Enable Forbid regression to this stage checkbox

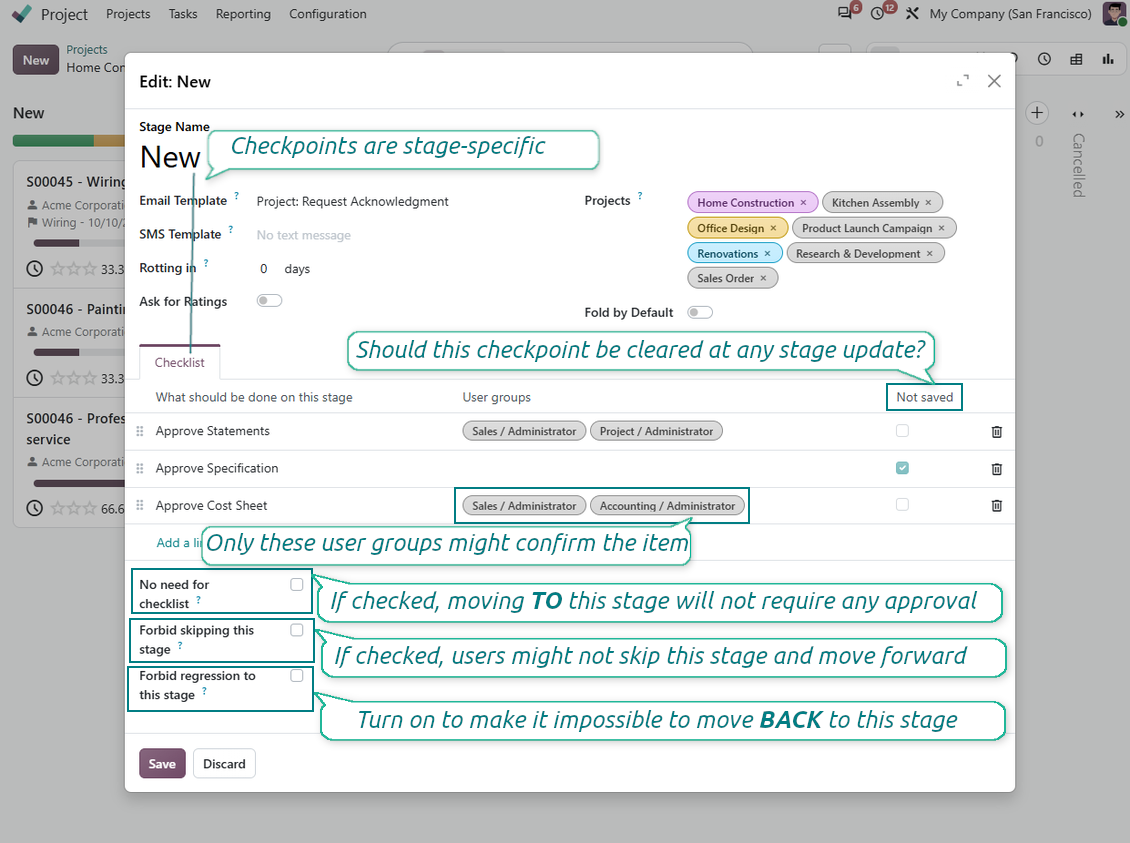coord(296,676)
